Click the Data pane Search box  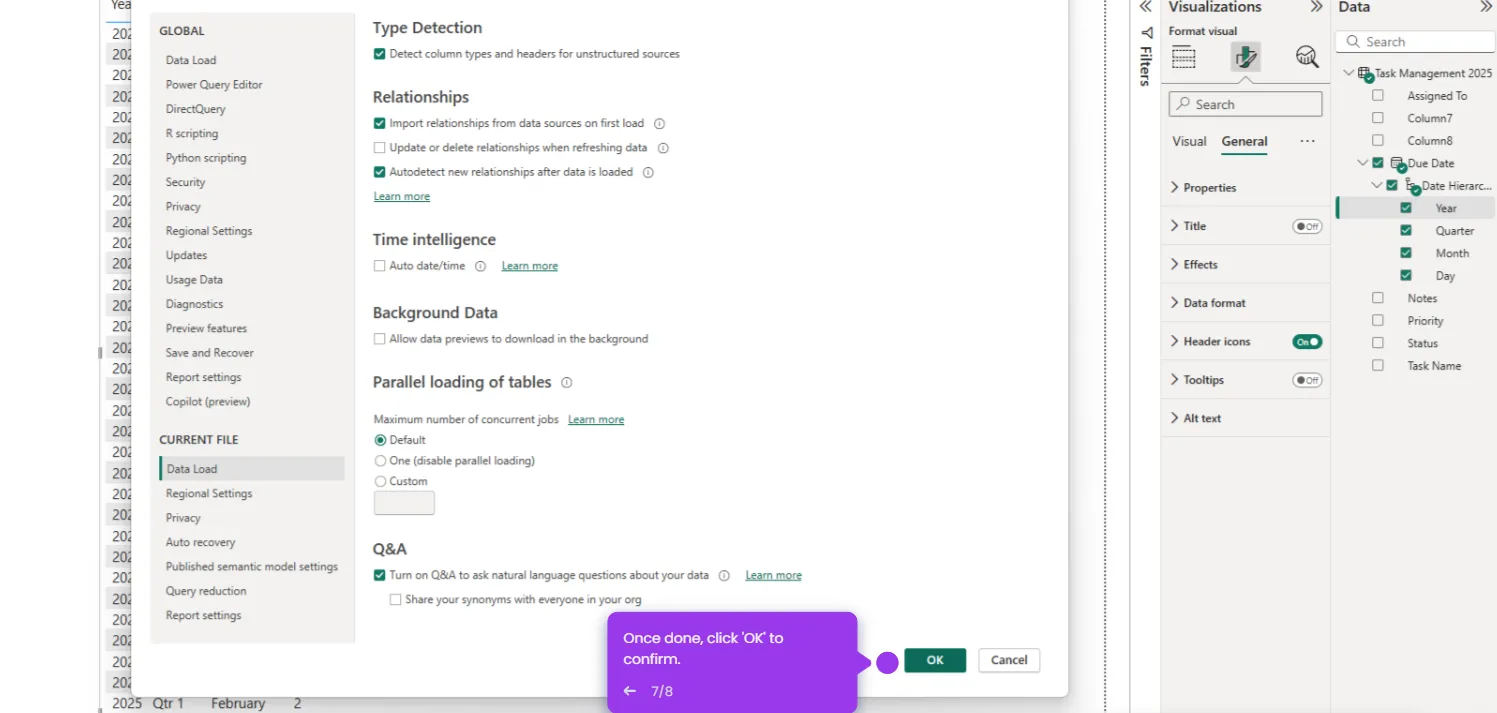(1415, 42)
